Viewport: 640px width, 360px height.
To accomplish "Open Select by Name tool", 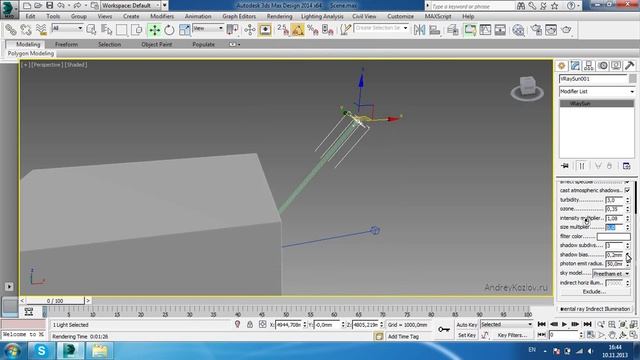I will click(107, 30).
